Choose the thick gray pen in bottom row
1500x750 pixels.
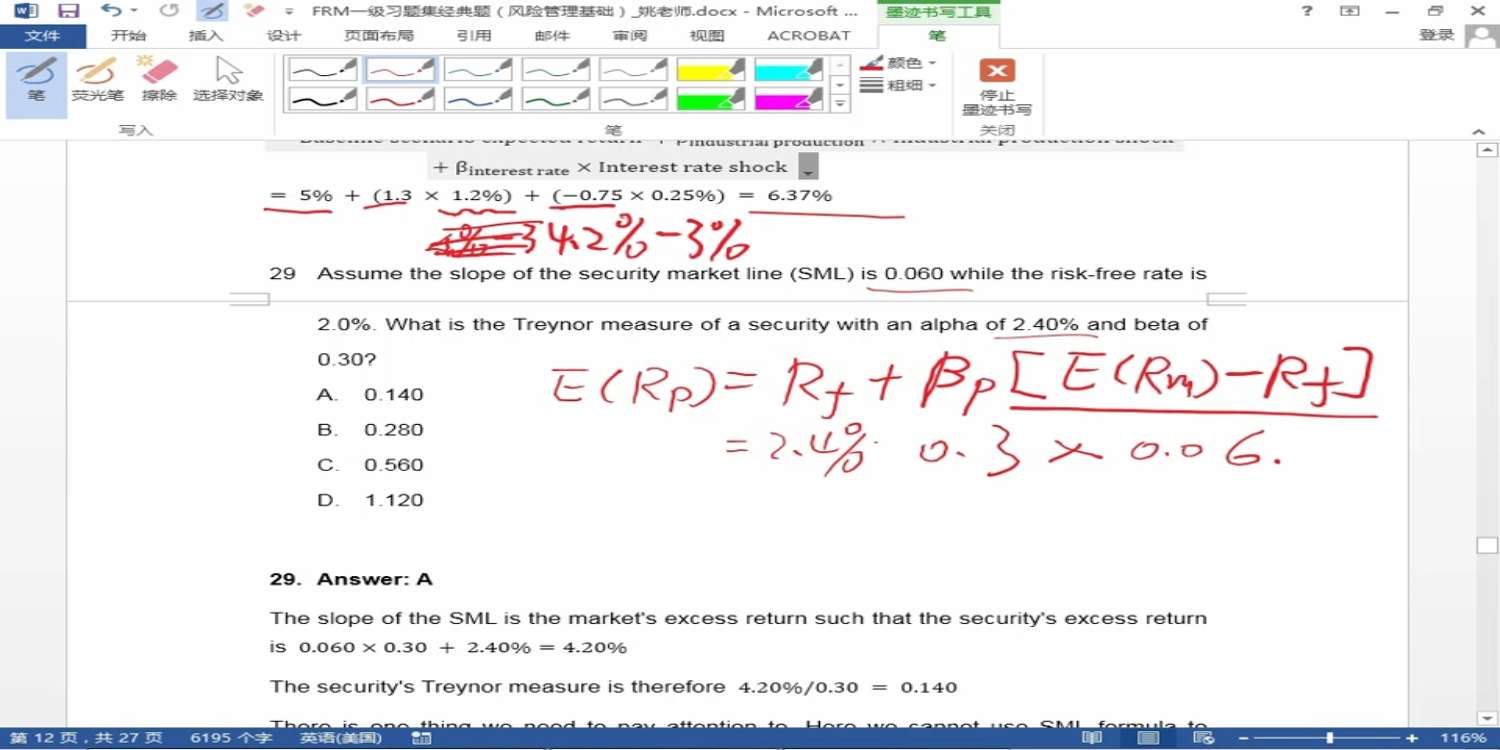point(634,99)
